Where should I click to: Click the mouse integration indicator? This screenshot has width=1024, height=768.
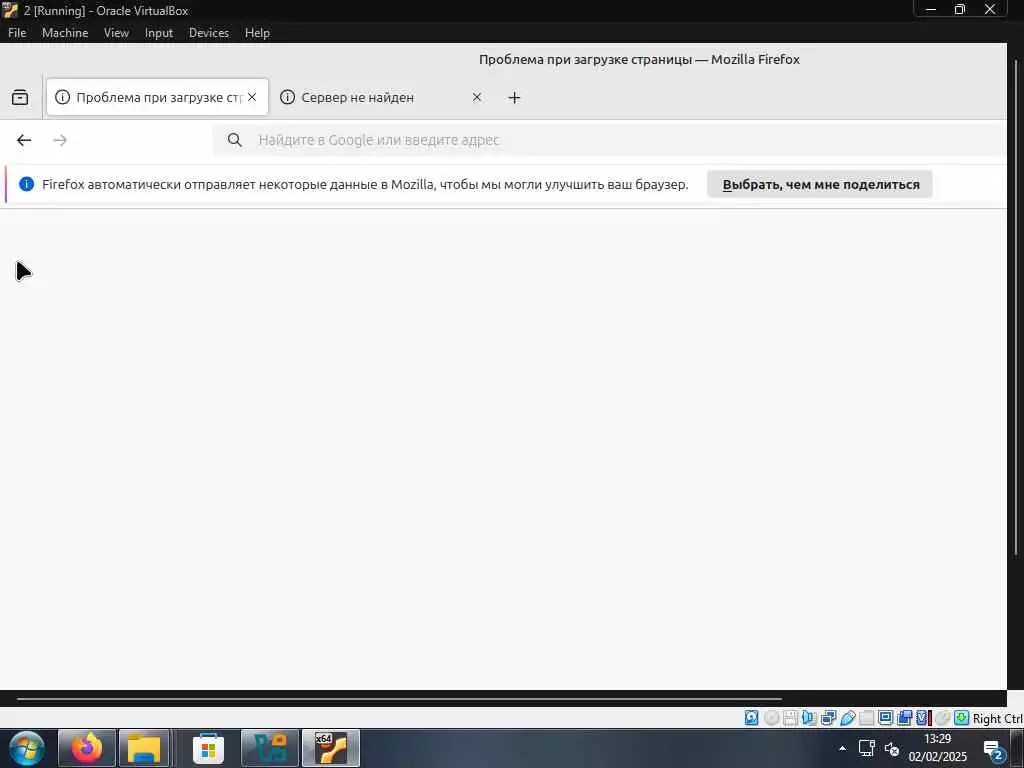942,718
